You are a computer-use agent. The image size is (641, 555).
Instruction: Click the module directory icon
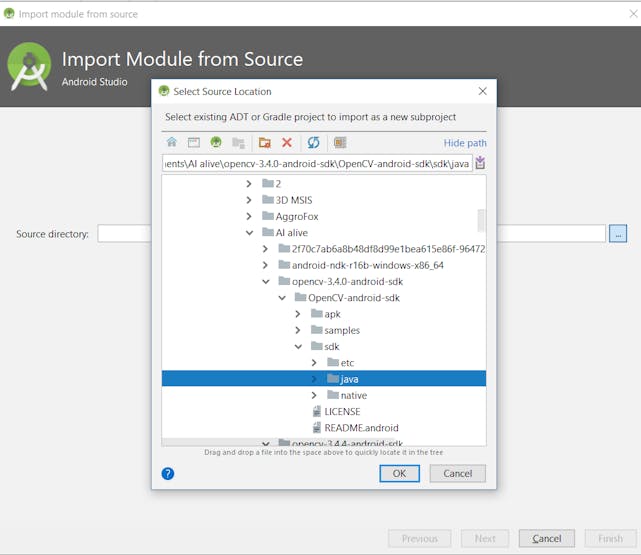238,143
